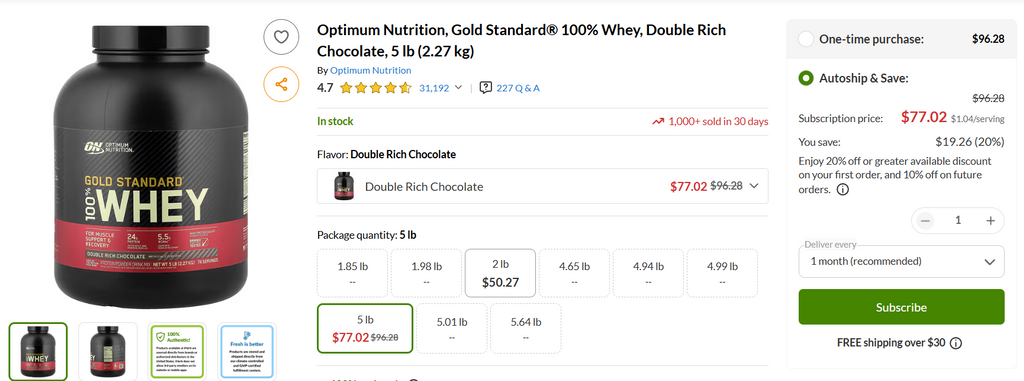
Task: Increase quantity with plus button
Action: pyautogui.click(x=990, y=221)
